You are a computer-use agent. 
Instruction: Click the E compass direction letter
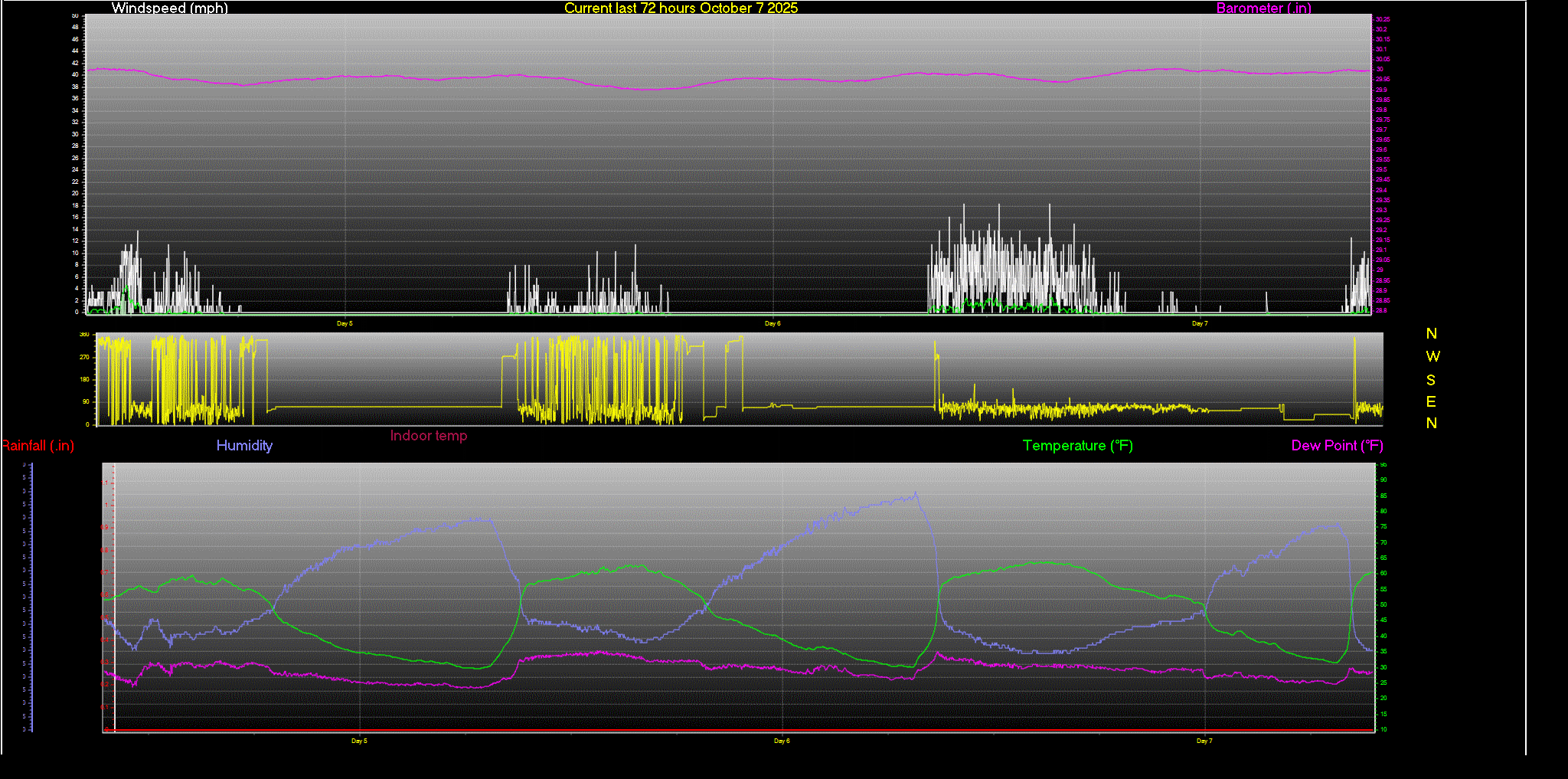point(1431,401)
